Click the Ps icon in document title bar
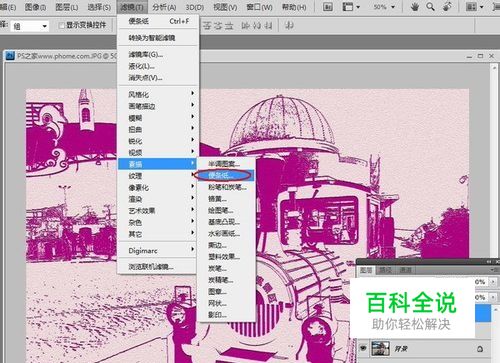 click(10, 56)
